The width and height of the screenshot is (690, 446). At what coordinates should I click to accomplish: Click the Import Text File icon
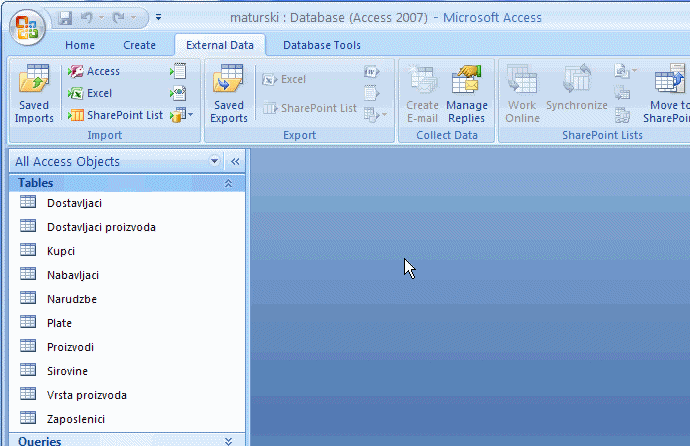coord(178,71)
